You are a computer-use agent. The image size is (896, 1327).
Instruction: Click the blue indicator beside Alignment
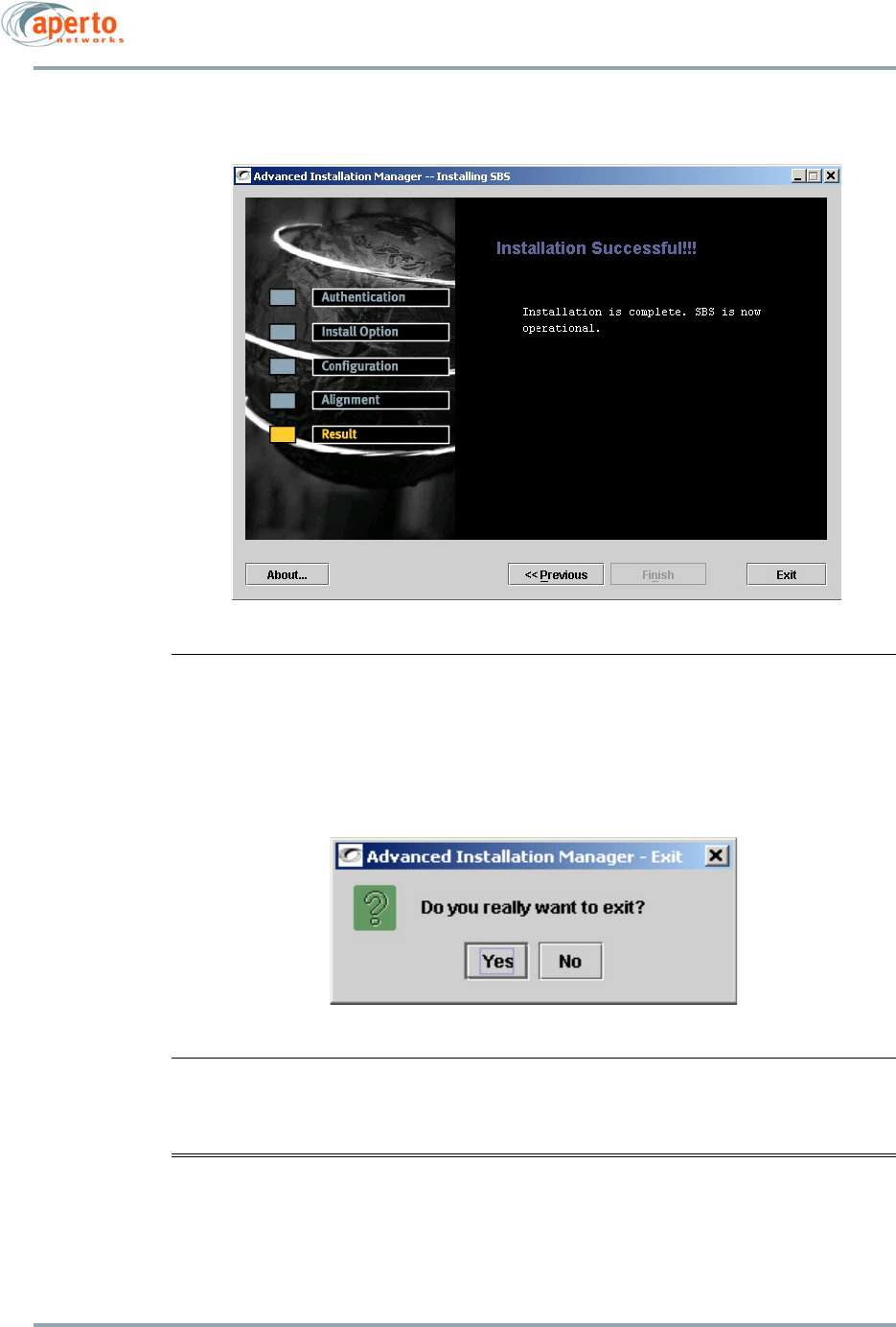pyautogui.click(x=283, y=400)
